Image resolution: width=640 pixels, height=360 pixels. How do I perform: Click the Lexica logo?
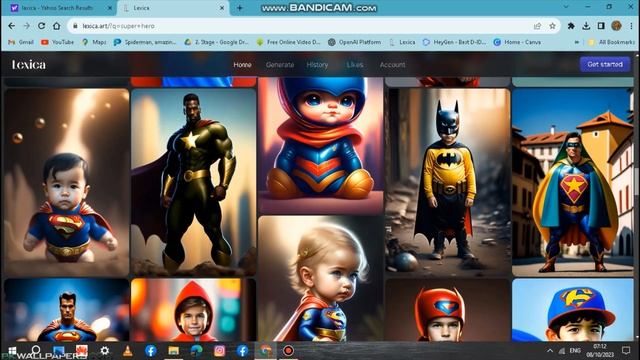tap(29, 64)
